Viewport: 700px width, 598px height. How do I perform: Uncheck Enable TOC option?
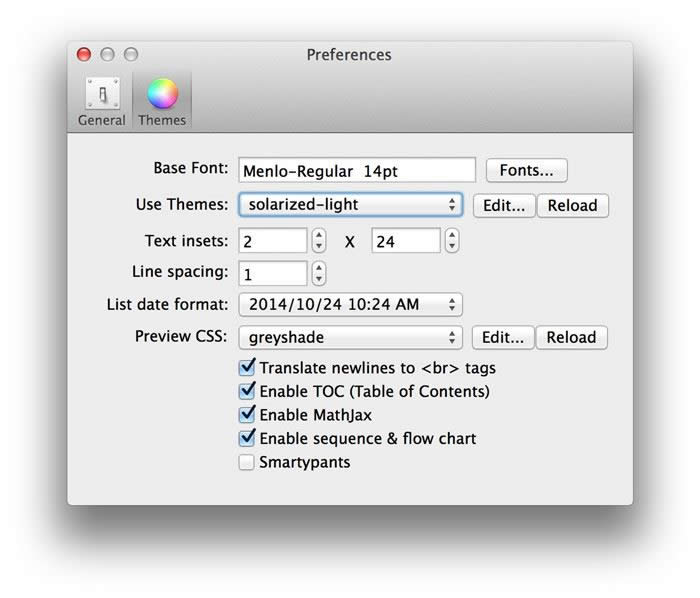(247, 392)
